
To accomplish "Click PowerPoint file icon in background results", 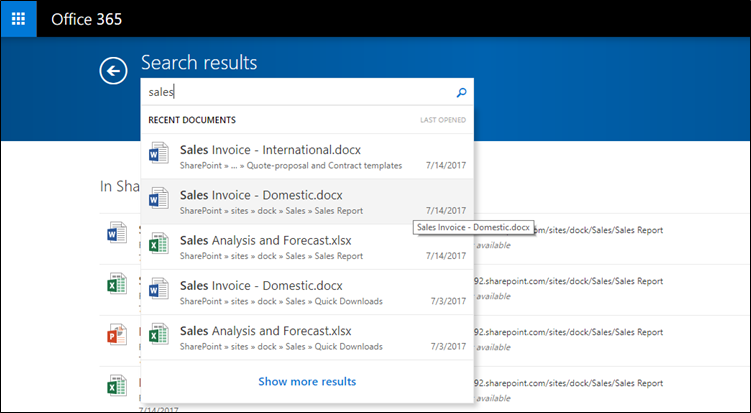I will tap(117, 334).
